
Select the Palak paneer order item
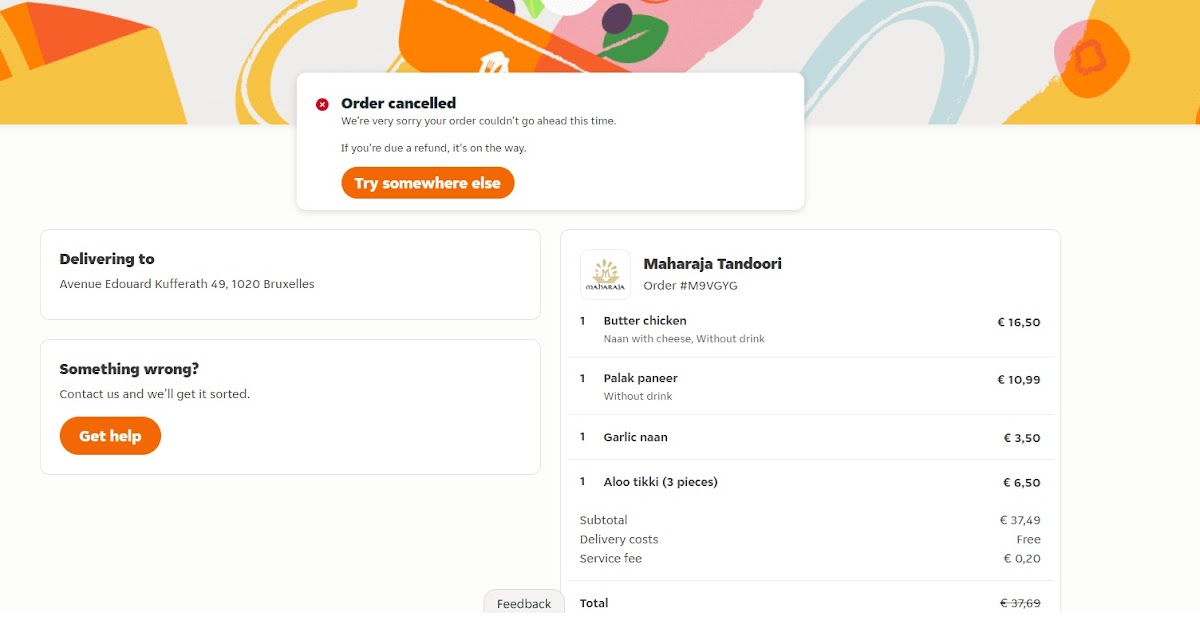tap(810, 386)
